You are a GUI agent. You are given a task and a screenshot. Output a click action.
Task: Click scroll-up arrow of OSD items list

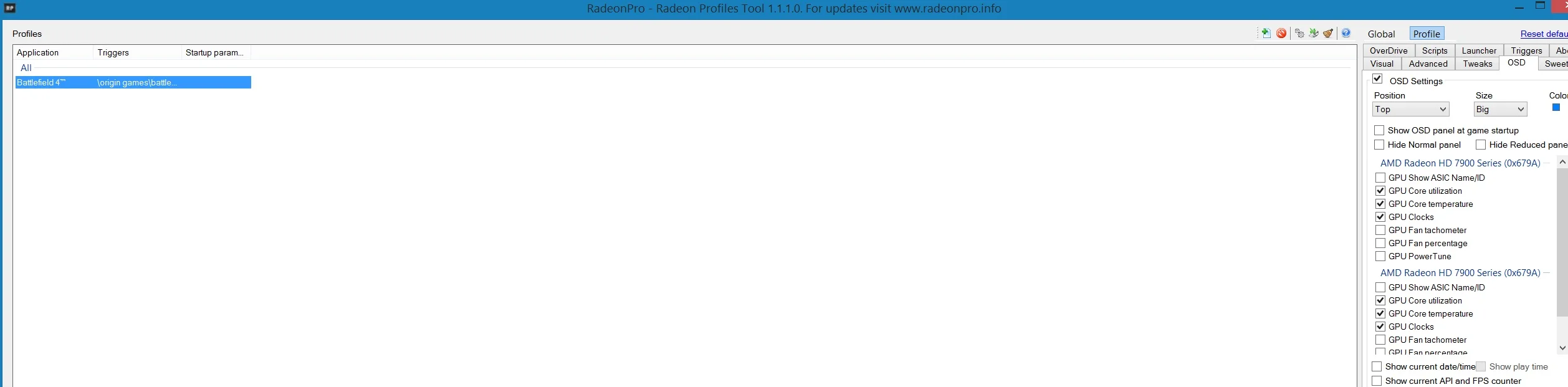pos(1562,162)
